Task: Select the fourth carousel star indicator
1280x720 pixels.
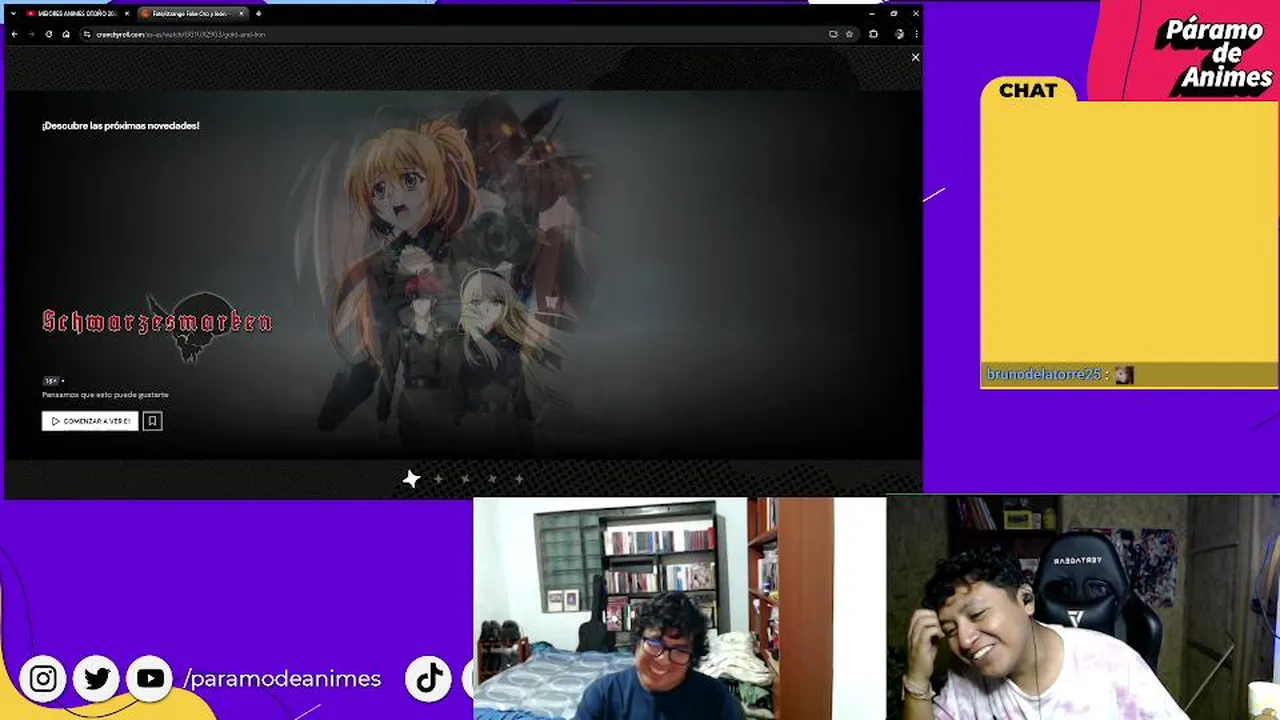Action: (x=492, y=479)
